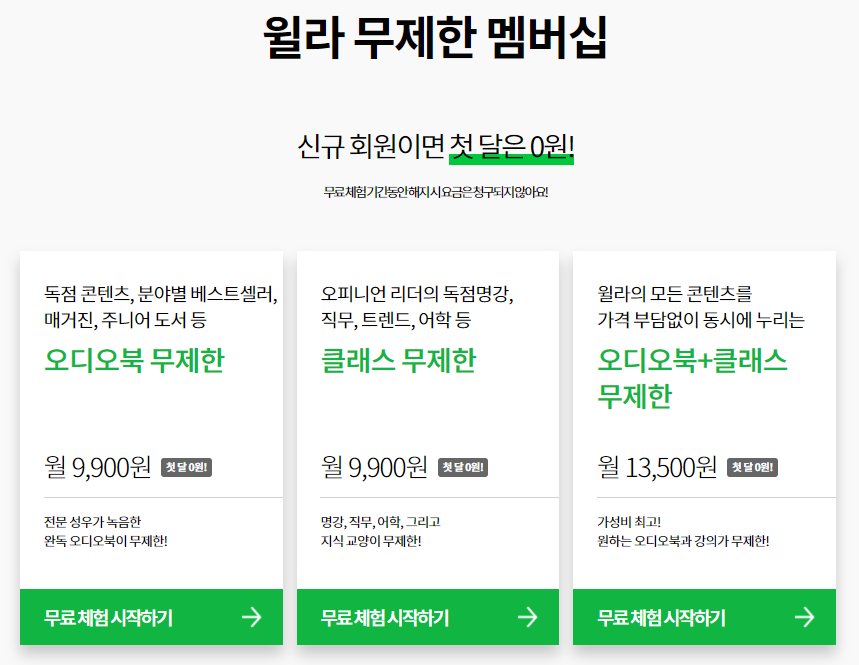Start free trial for 오디오북+클래스 무제한 plan
Image resolution: width=859 pixels, height=665 pixels.
[x=705, y=617]
